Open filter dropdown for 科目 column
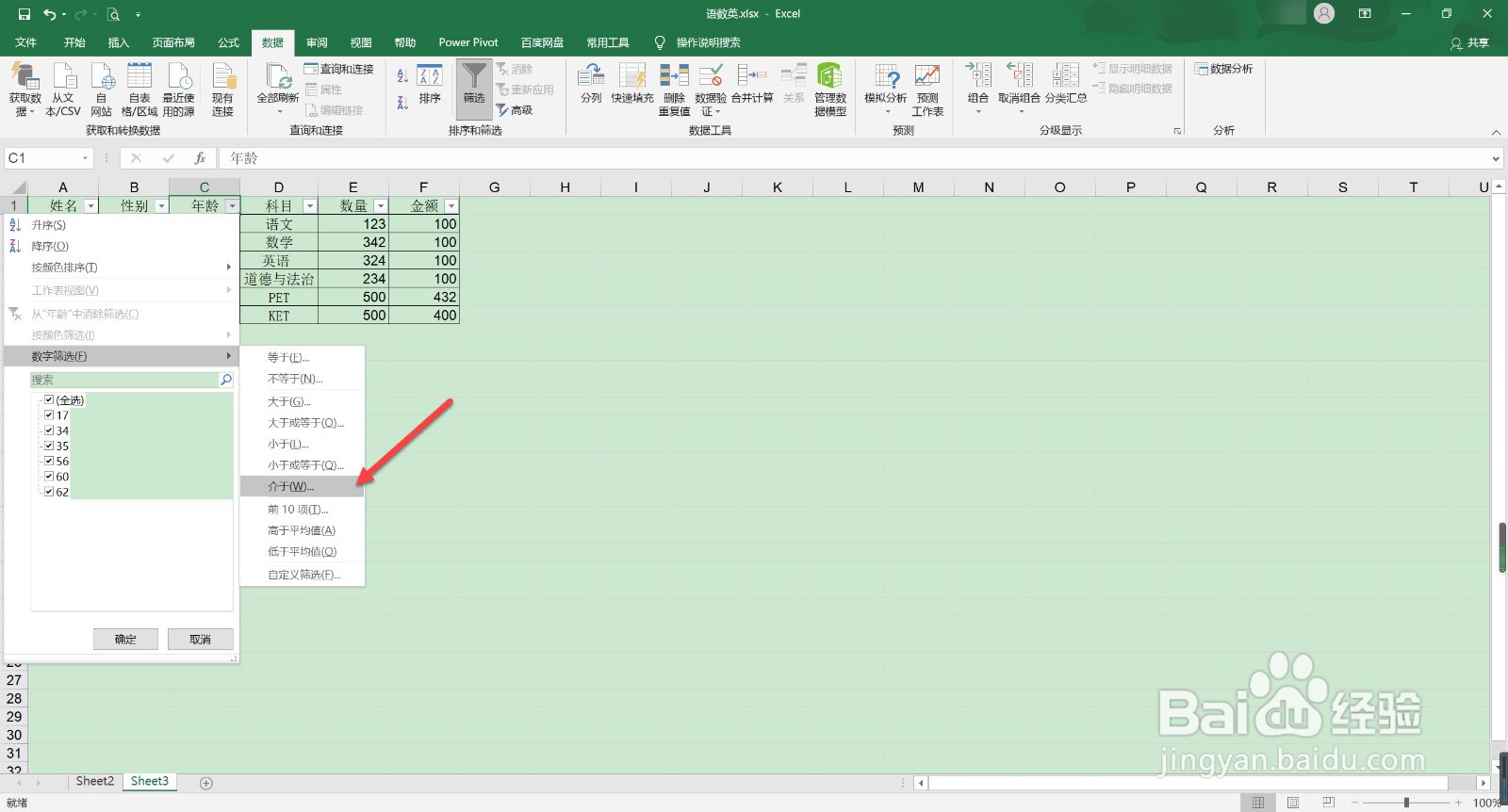Viewport: 1508px width, 812px height. click(309, 205)
